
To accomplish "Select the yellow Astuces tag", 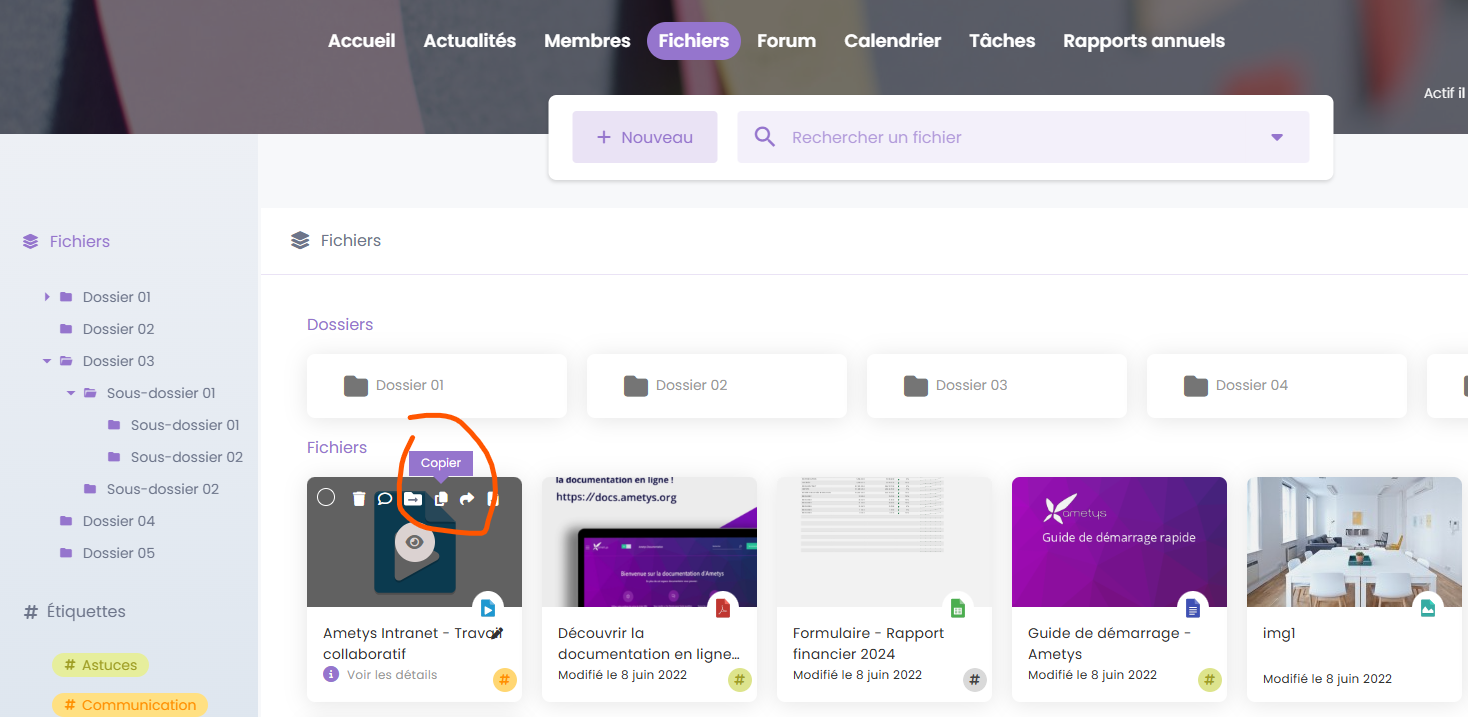I will point(100,665).
